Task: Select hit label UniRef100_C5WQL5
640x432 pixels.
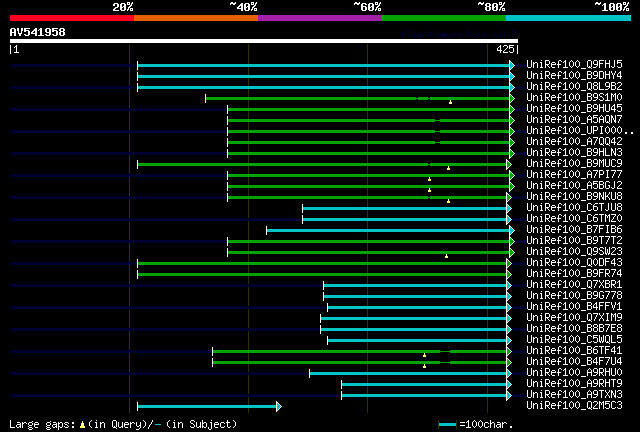Action: pyautogui.click(x=574, y=340)
